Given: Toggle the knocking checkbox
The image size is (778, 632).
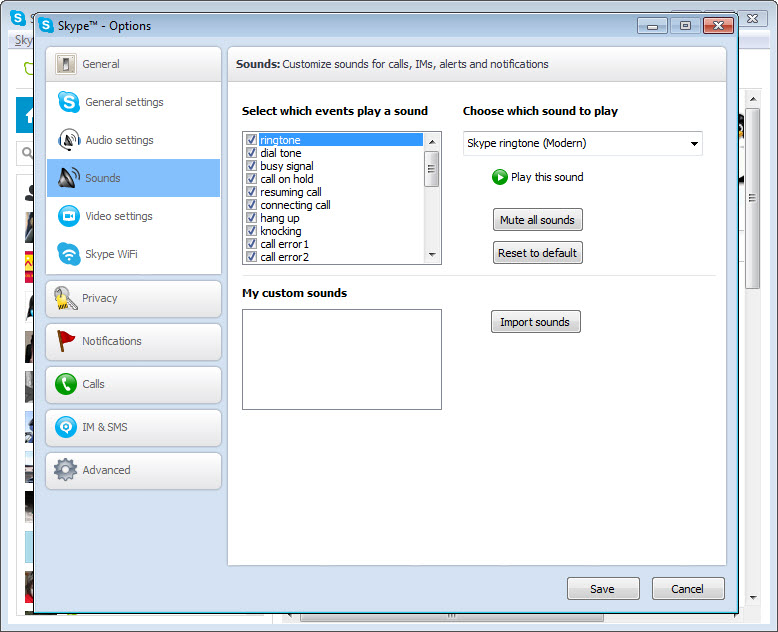Looking at the screenshot, I should point(252,231).
